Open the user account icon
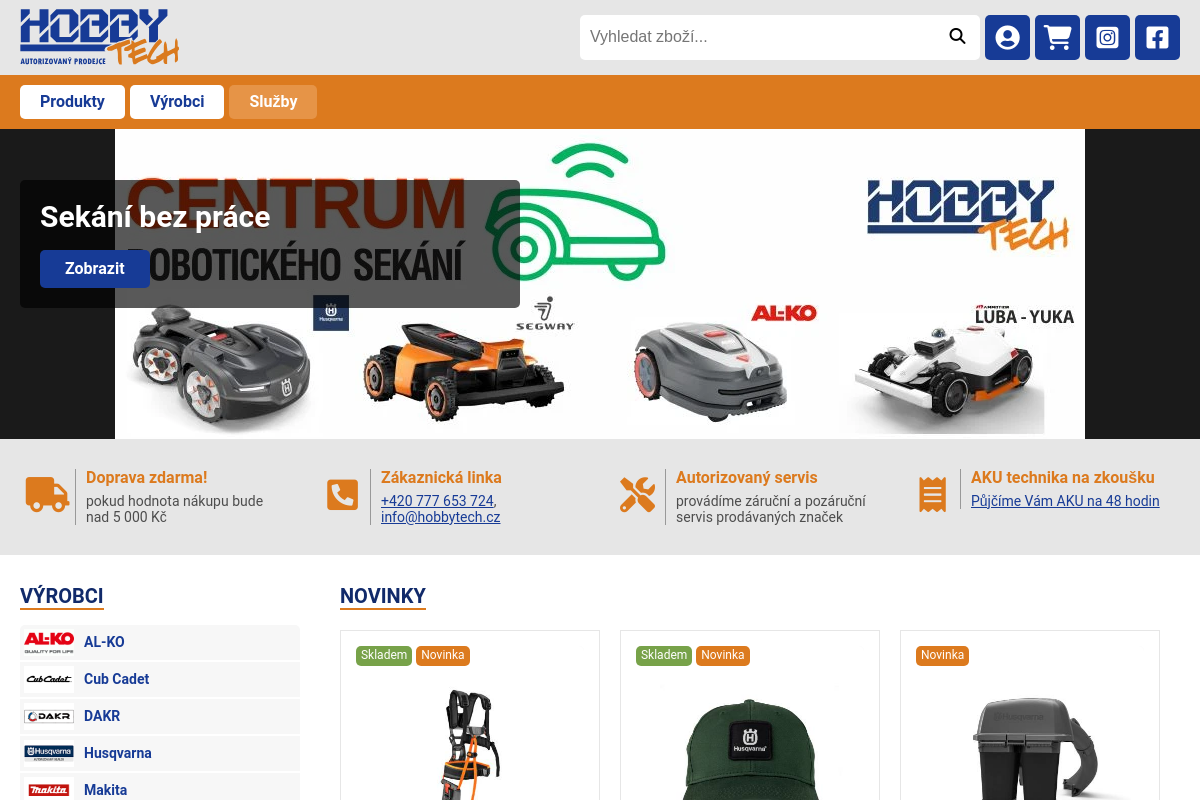Image resolution: width=1200 pixels, height=800 pixels. pos(1007,38)
